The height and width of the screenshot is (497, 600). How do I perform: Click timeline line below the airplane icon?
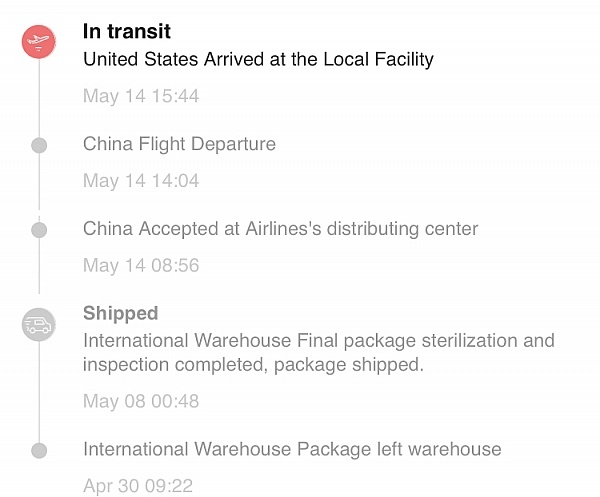pos(39,98)
